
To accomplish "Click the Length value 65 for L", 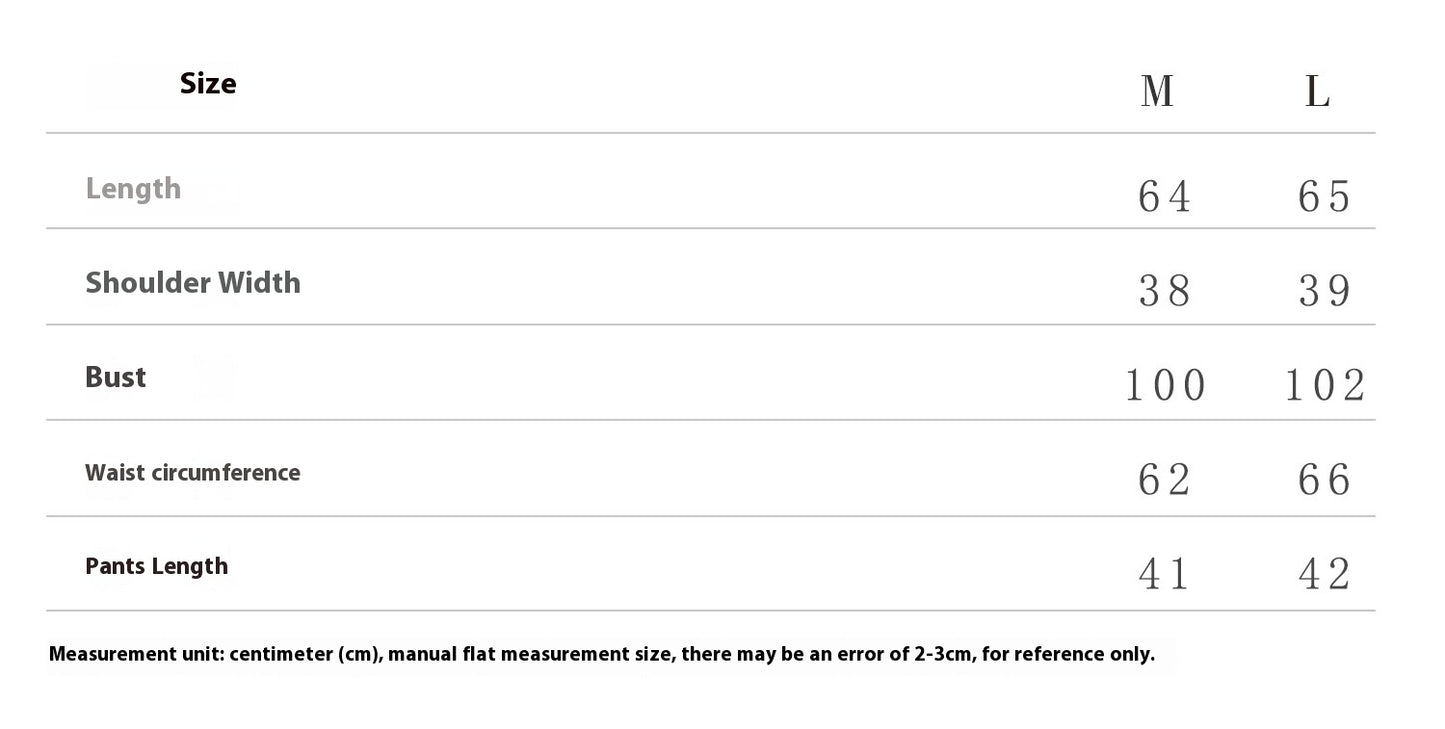I will point(1324,196).
